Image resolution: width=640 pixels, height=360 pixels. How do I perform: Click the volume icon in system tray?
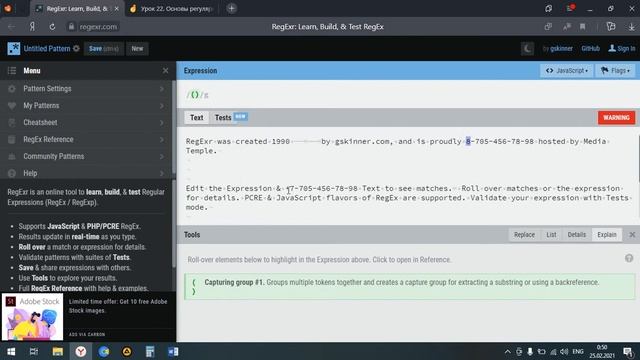[564, 351]
